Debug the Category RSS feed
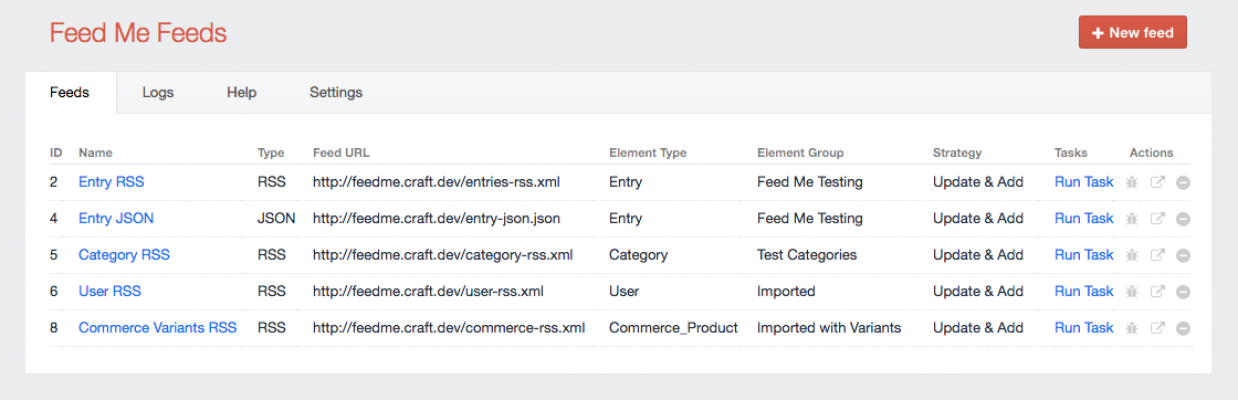 coord(1132,255)
